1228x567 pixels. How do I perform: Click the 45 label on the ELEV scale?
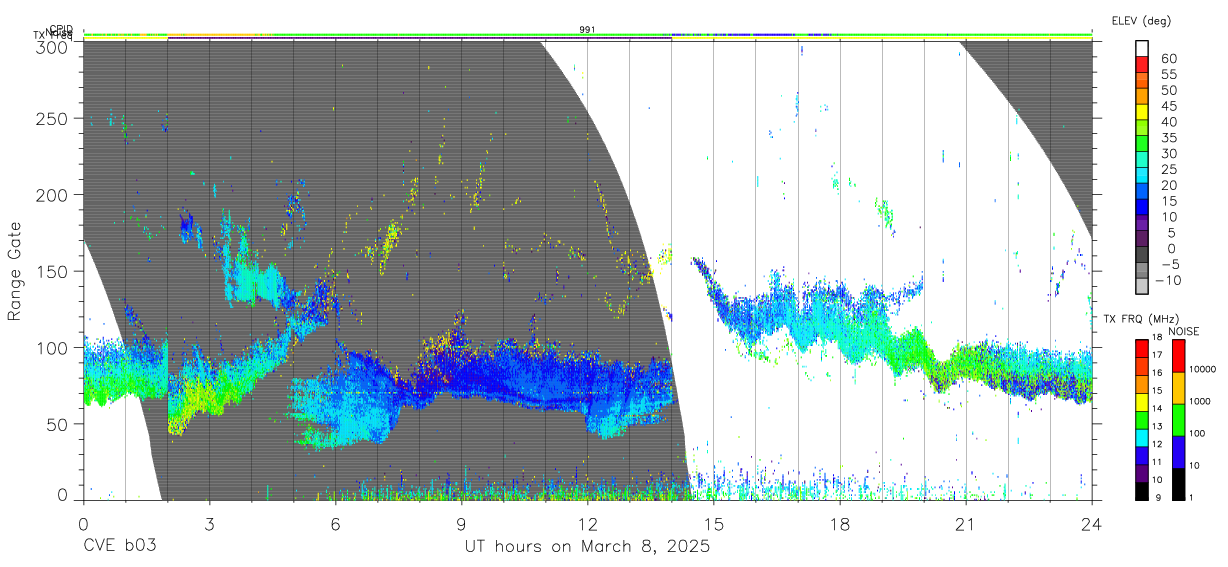pos(1169,107)
